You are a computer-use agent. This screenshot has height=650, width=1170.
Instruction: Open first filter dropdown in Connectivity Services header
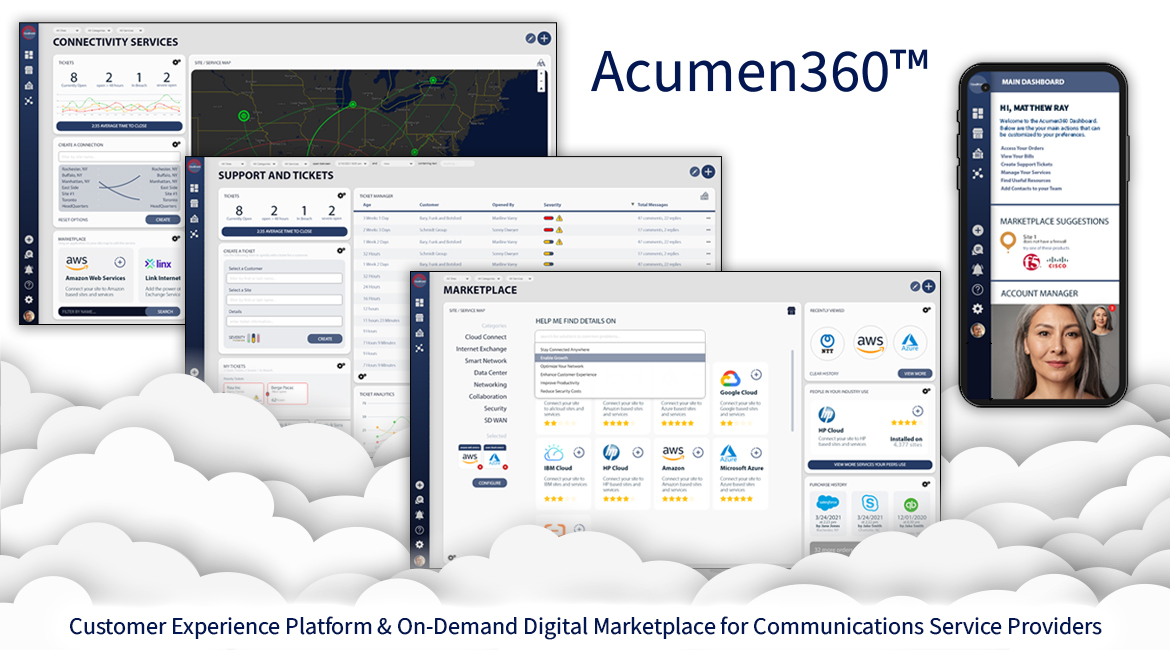pos(66,31)
